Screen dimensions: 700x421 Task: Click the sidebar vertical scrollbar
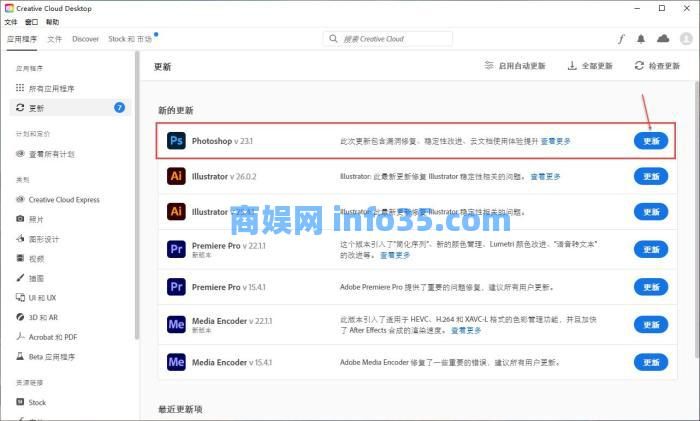coord(137,196)
